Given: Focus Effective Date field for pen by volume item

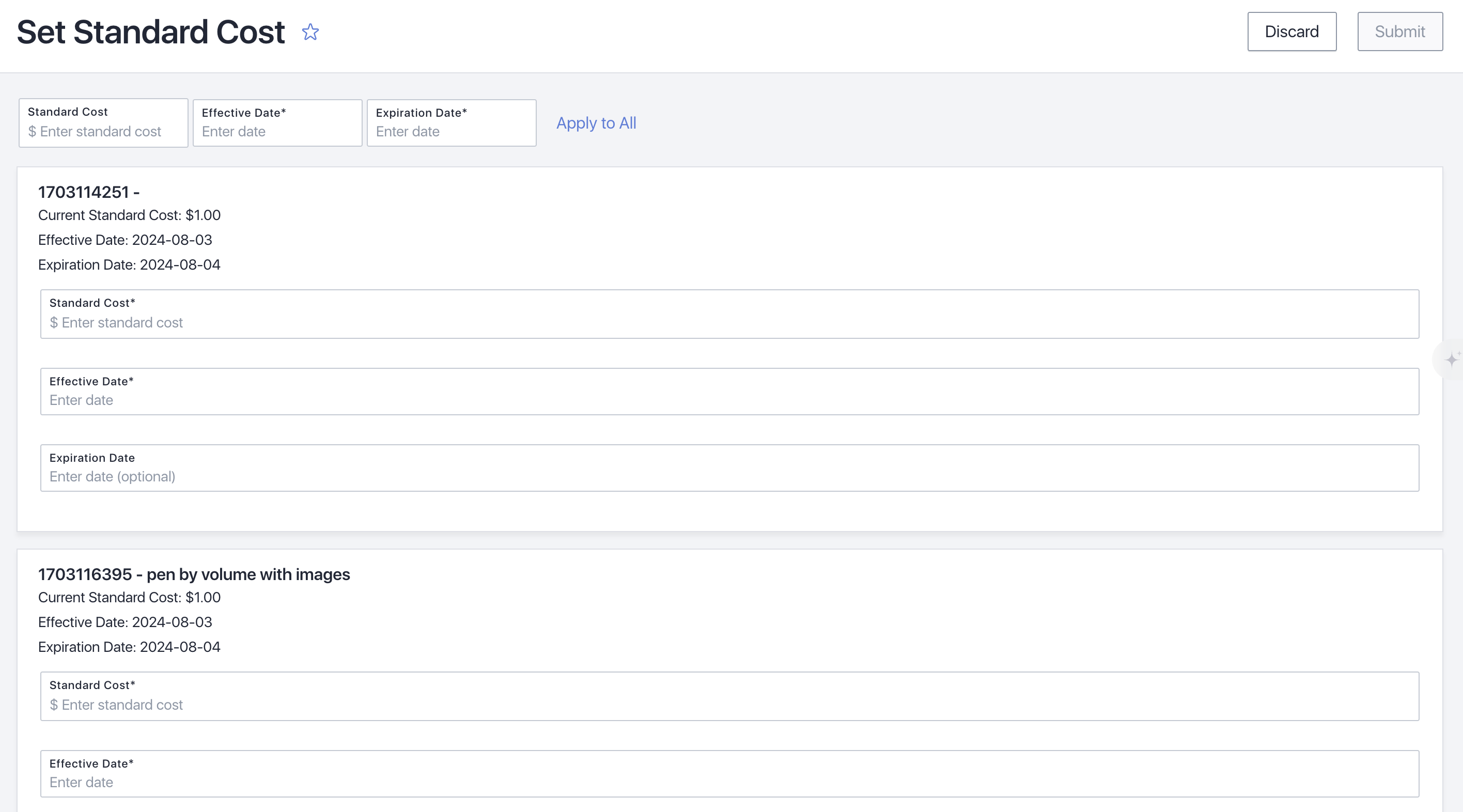Looking at the screenshot, I should [730, 774].
